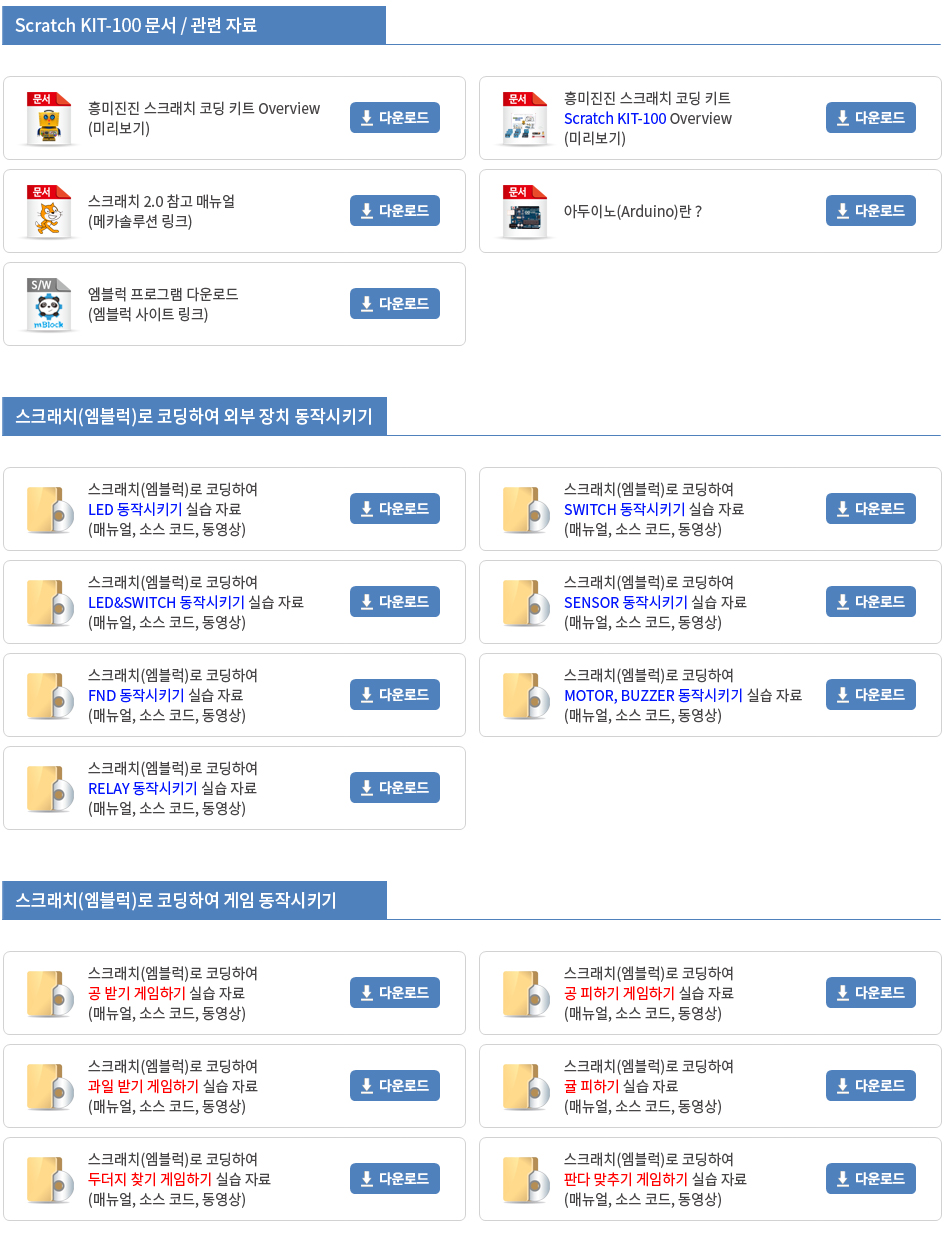
Task: Open the blue MOTOR, BUZZER 동작시키기 link
Action: click(653, 695)
